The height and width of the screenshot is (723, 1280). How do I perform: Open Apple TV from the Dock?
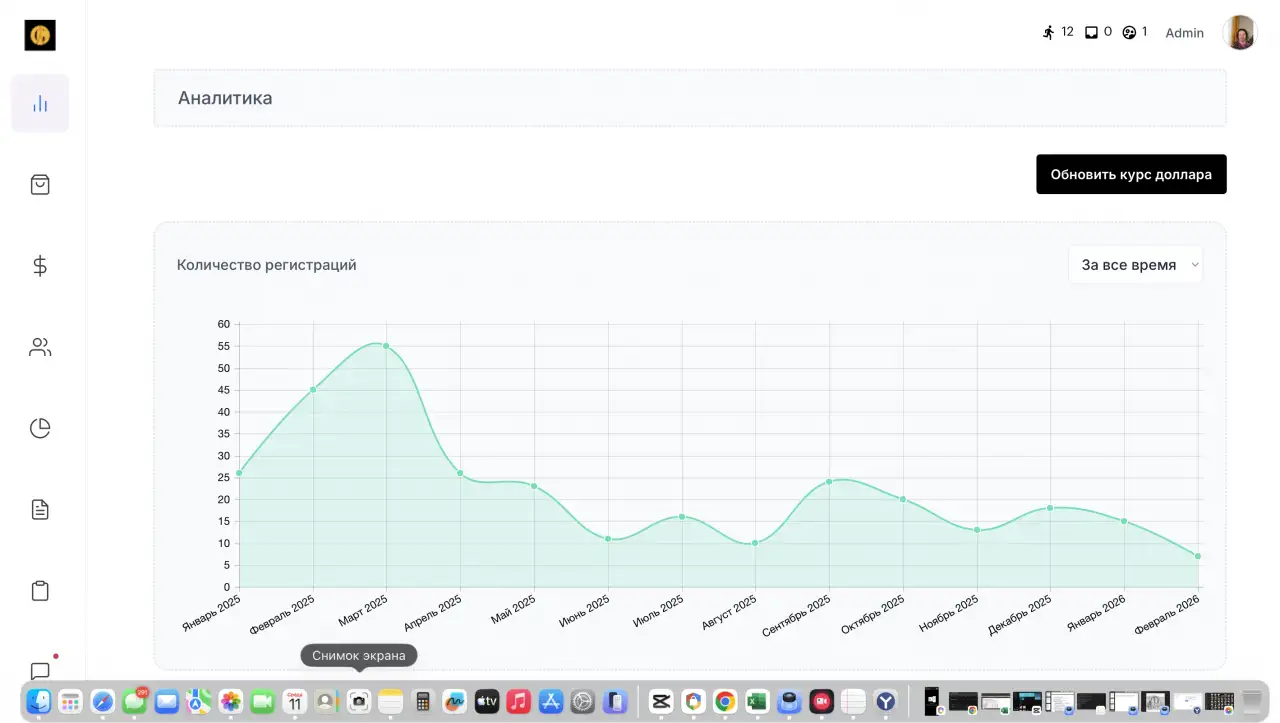(x=487, y=702)
